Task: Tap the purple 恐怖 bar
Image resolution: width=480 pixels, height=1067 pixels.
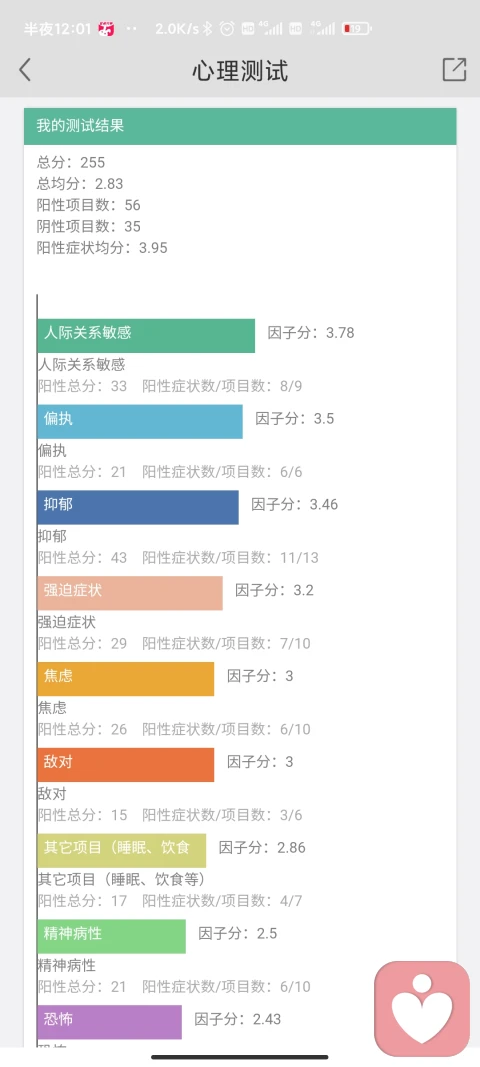Action: 110,1021
